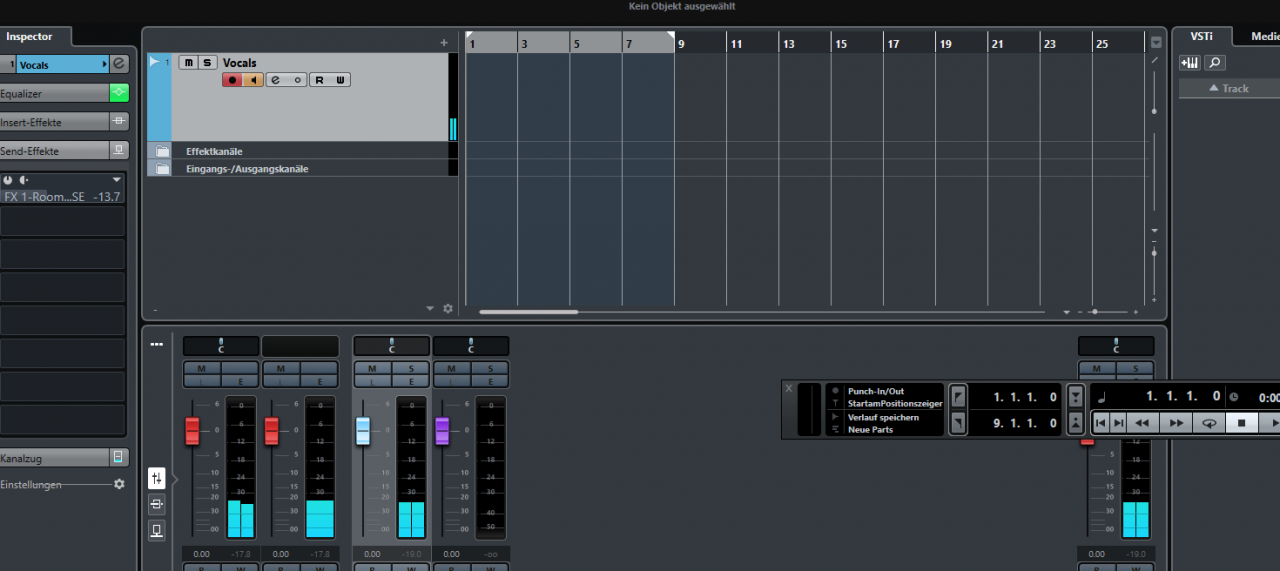Click the Send-Effekte bypass icon
1280x571 pixels.
(x=119, y=151)
